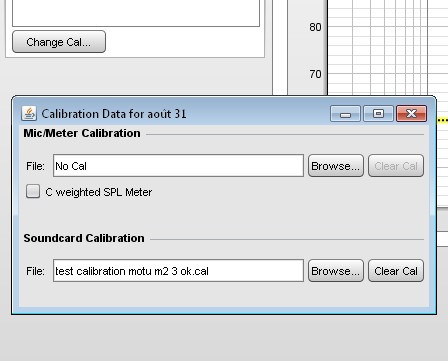This screenshot has height=361, width=448.
Task: Enable C weighted SPL Meter checkbox
Action: (x=33, y=191)
